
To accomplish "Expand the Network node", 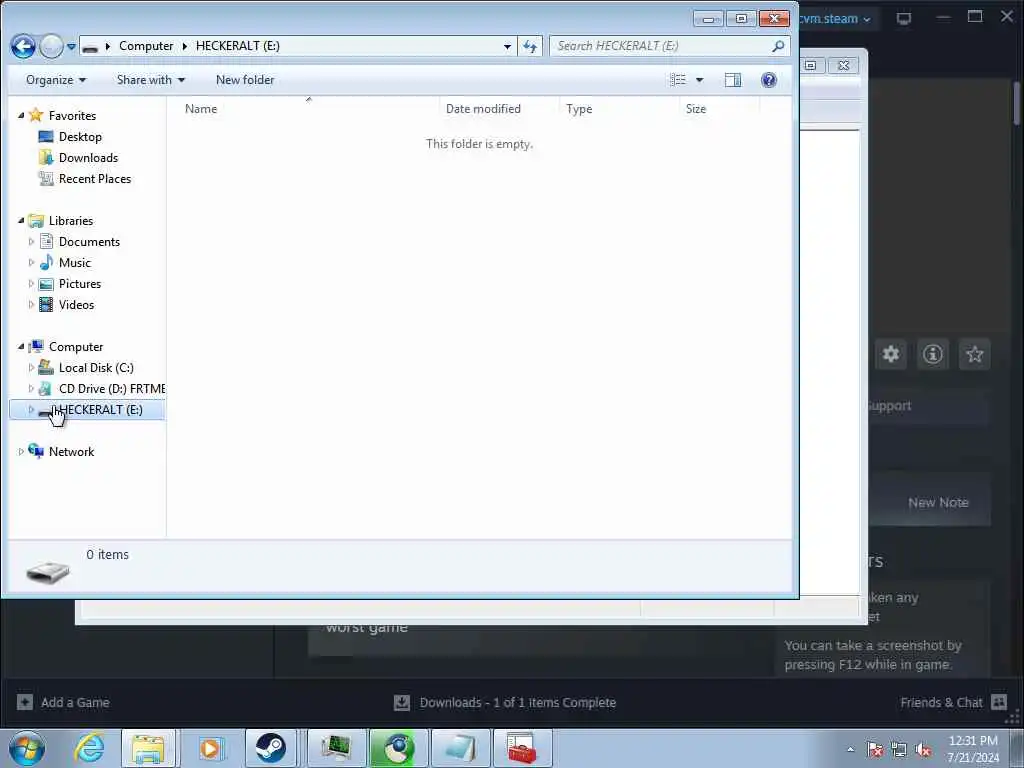I will (x=21, y=451).
